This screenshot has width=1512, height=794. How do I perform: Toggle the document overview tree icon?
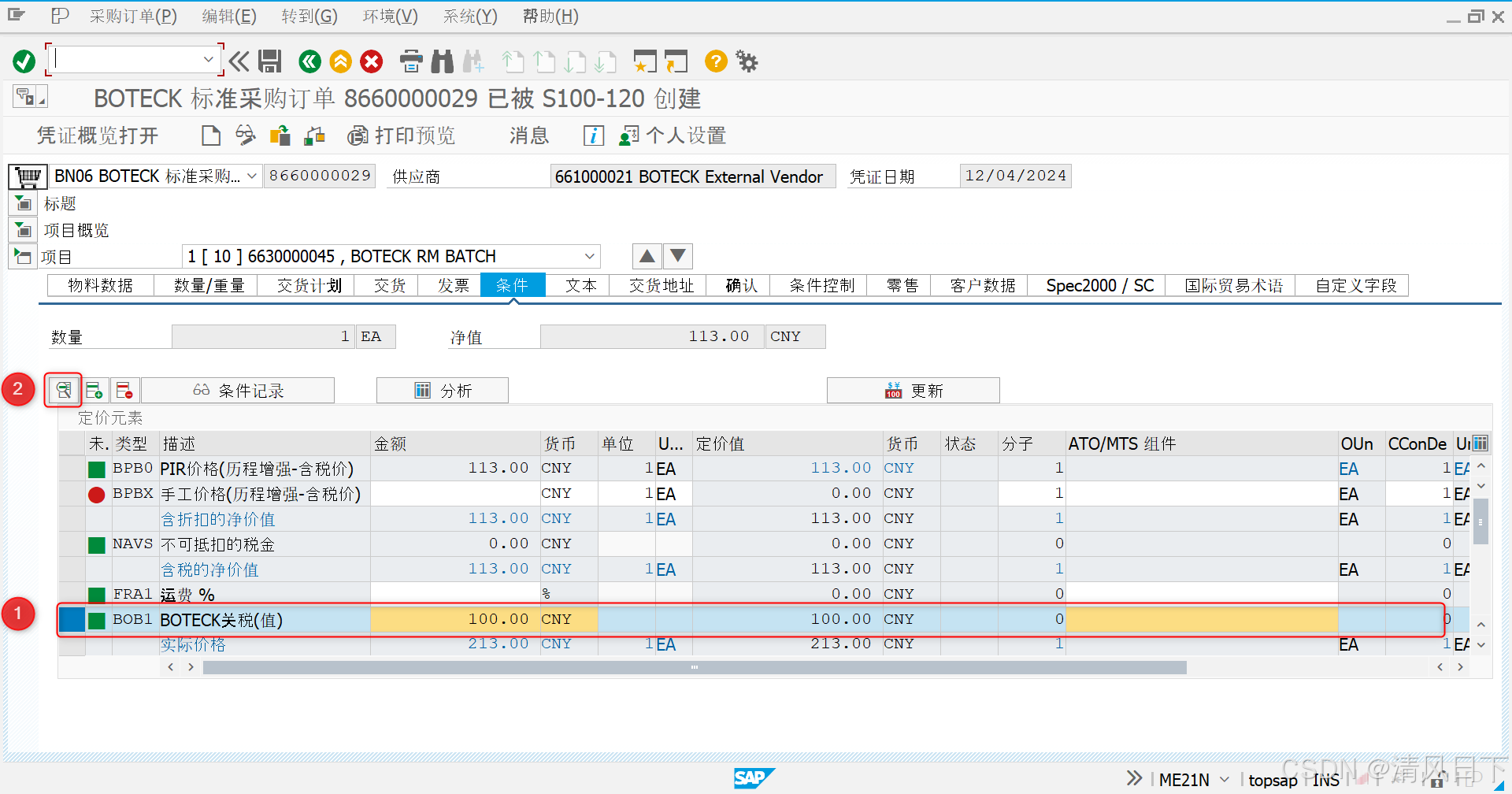coord(30,97)
